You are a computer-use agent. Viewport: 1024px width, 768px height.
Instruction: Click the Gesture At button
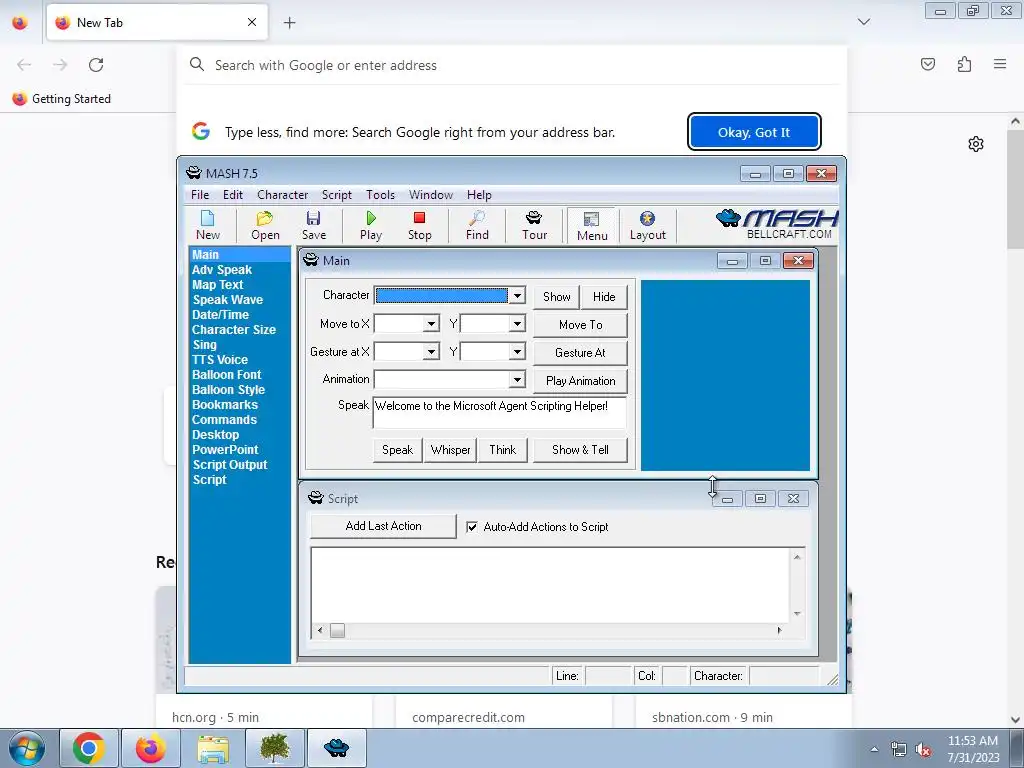tap(581, 353)
